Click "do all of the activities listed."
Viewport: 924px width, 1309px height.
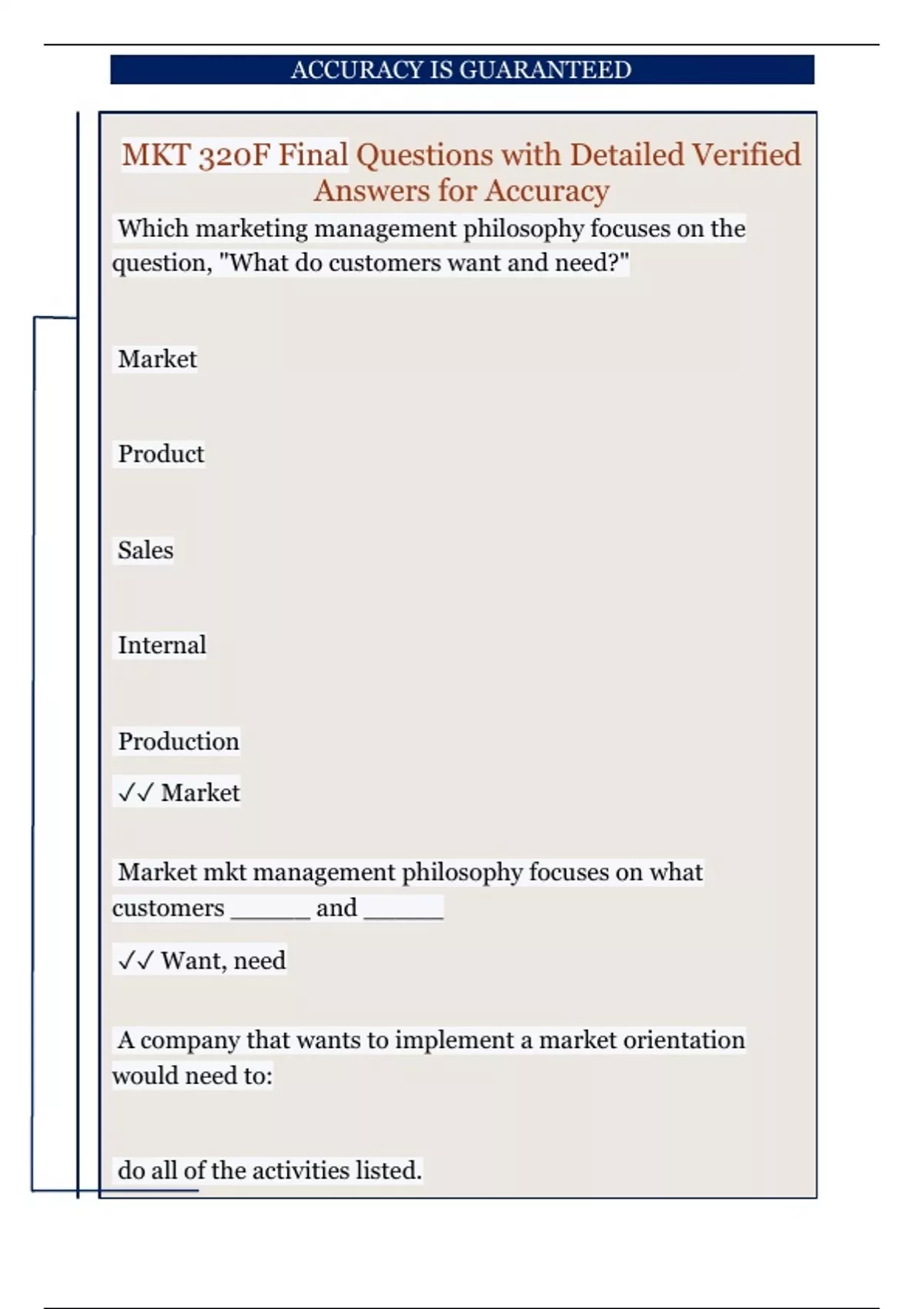click(x=269, y=1170)
